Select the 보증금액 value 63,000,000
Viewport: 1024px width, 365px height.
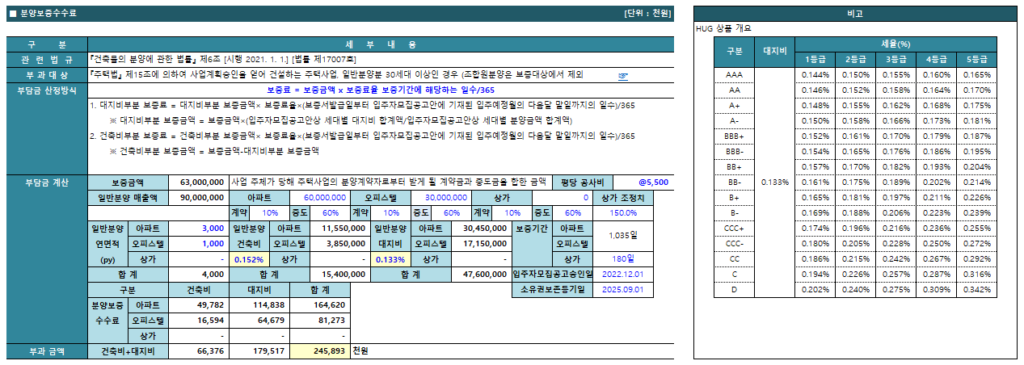[199, 182]
